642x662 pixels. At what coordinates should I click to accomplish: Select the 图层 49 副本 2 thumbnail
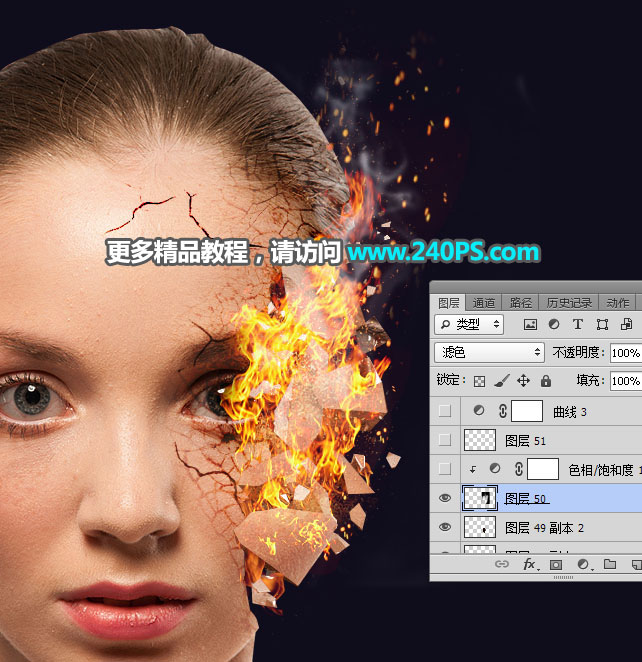coord(479,527)
